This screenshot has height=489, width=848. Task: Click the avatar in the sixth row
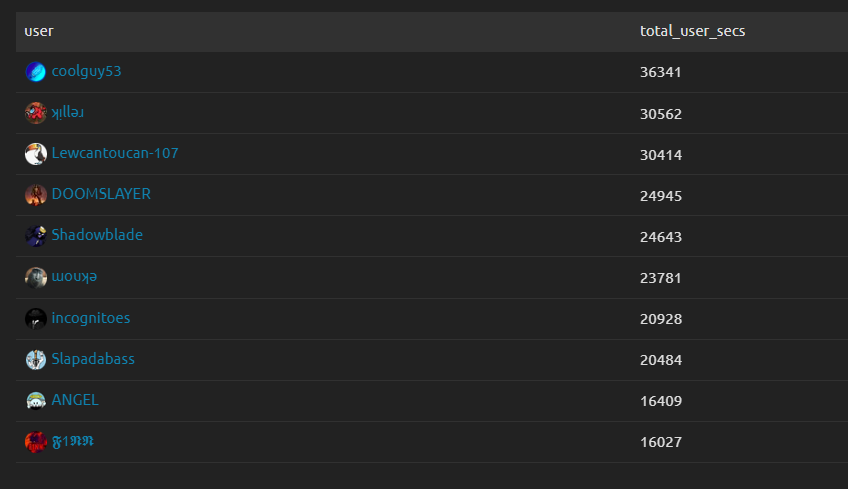click(36, 277)
